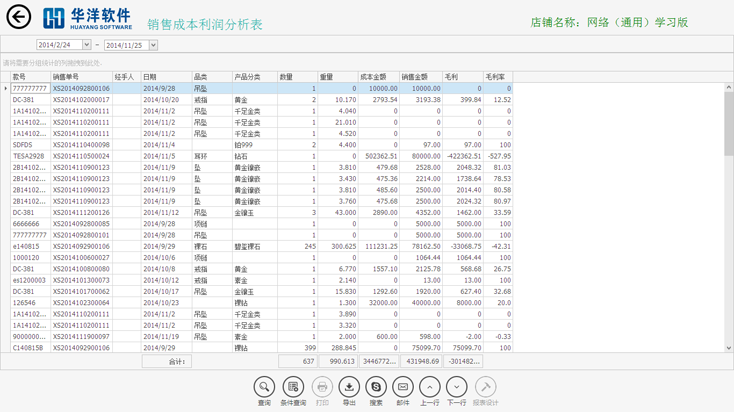Sort by the 销售金额 column header
734x412 pixels.
tap(421, 77)
